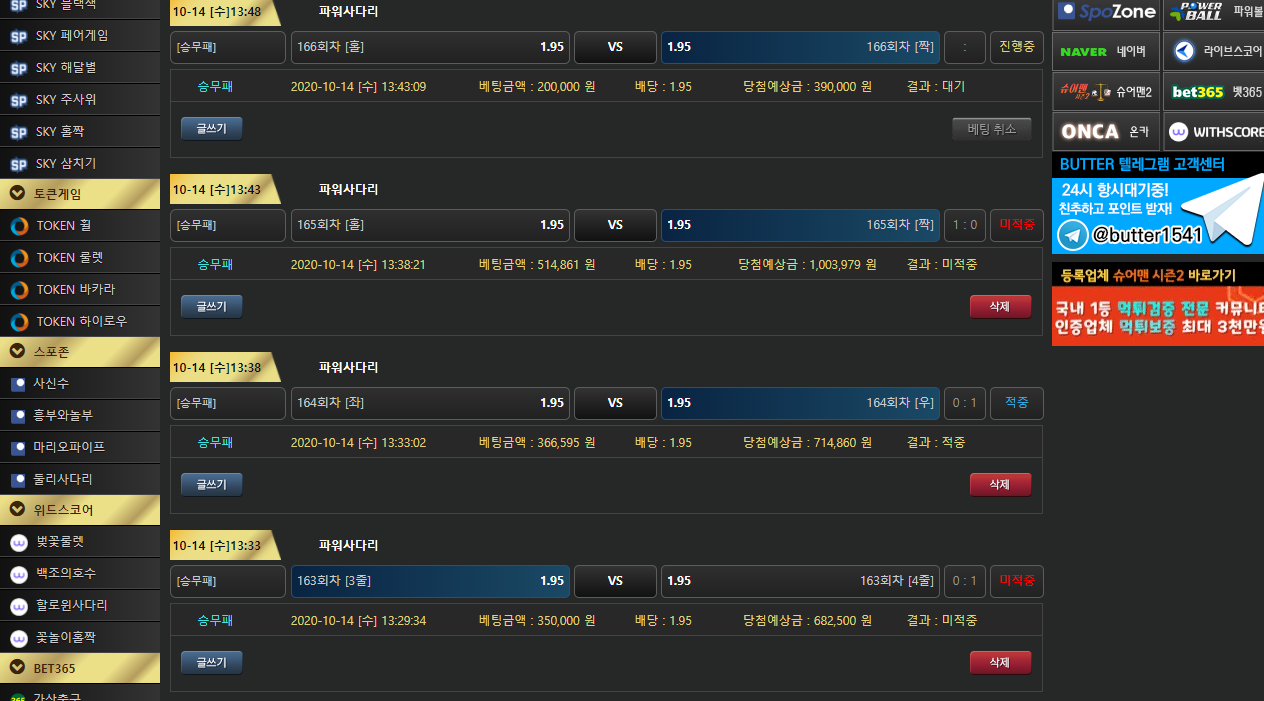The width and height of the screenshot is (1264, 701).
Task: Open SKY 페어게임 in the sidebar
Action: 70,36
